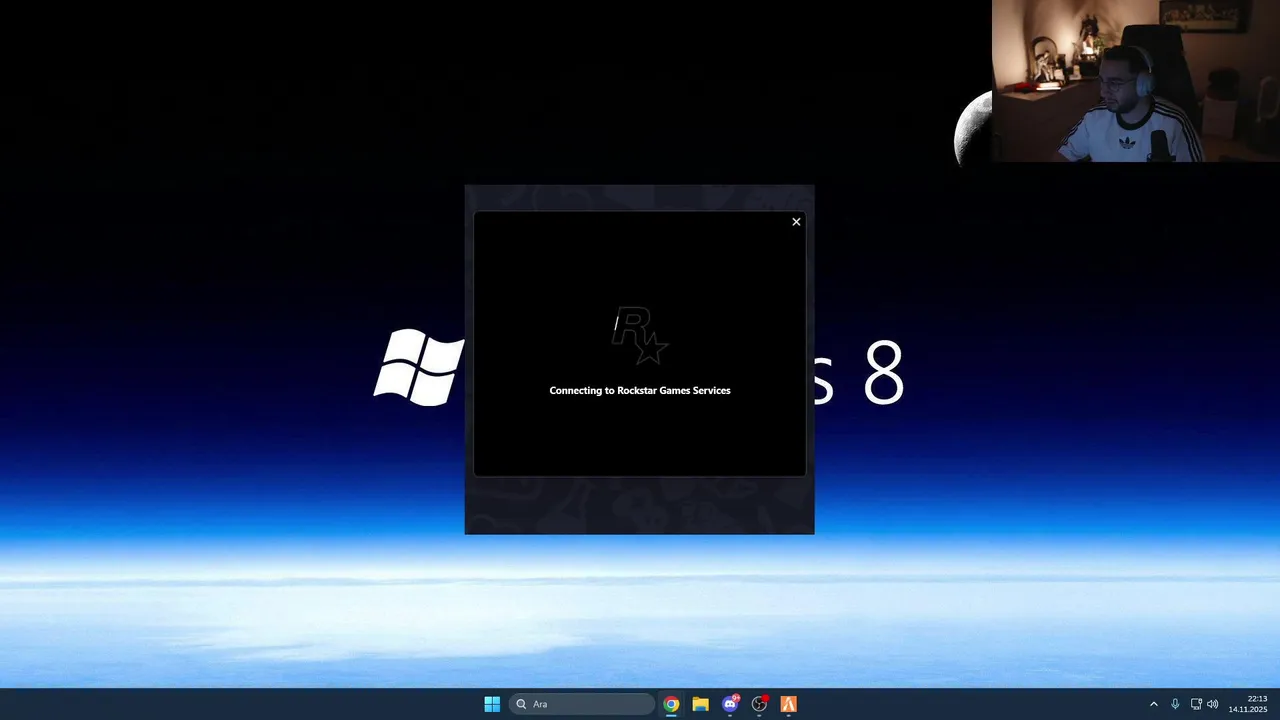The width and height of the screenshot is (1280, 720).
Task: Open Discord from the taskbar
Action: [730, 704]
